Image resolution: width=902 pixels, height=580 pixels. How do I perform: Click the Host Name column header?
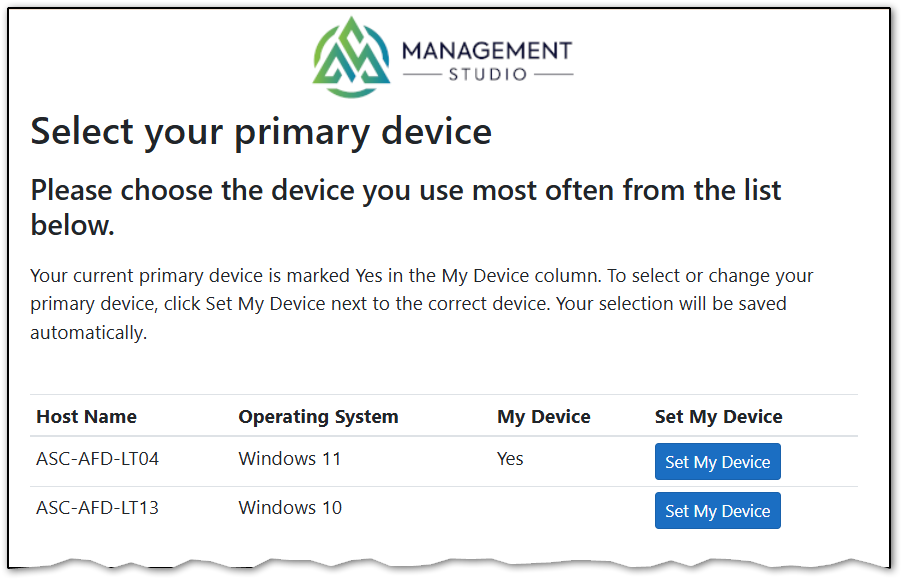(86, 416)
